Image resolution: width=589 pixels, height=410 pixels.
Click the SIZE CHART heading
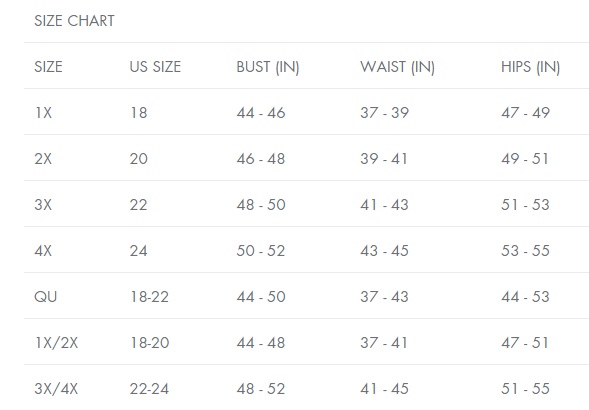point(74,21)
